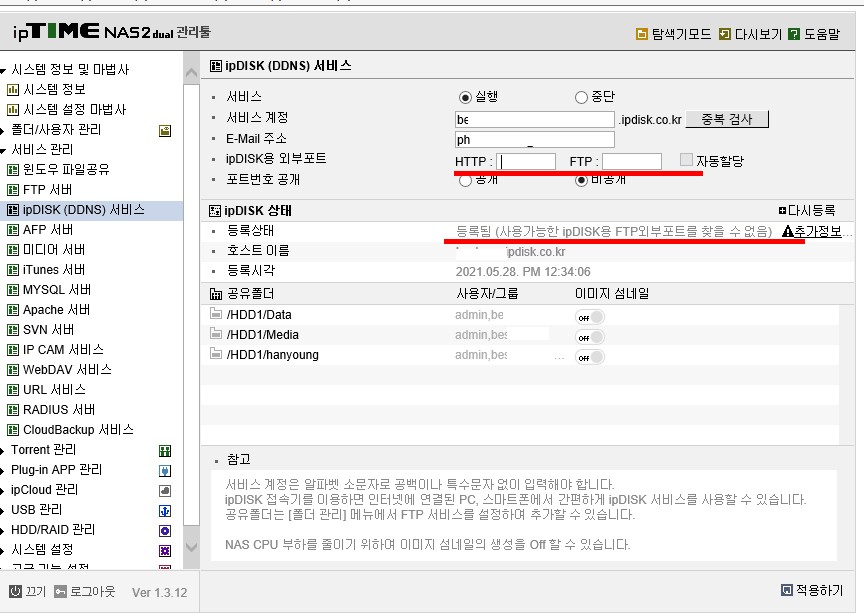Open the CloudBackup 서비스 menu item
The image size is (864, 614).
point(78,430)
